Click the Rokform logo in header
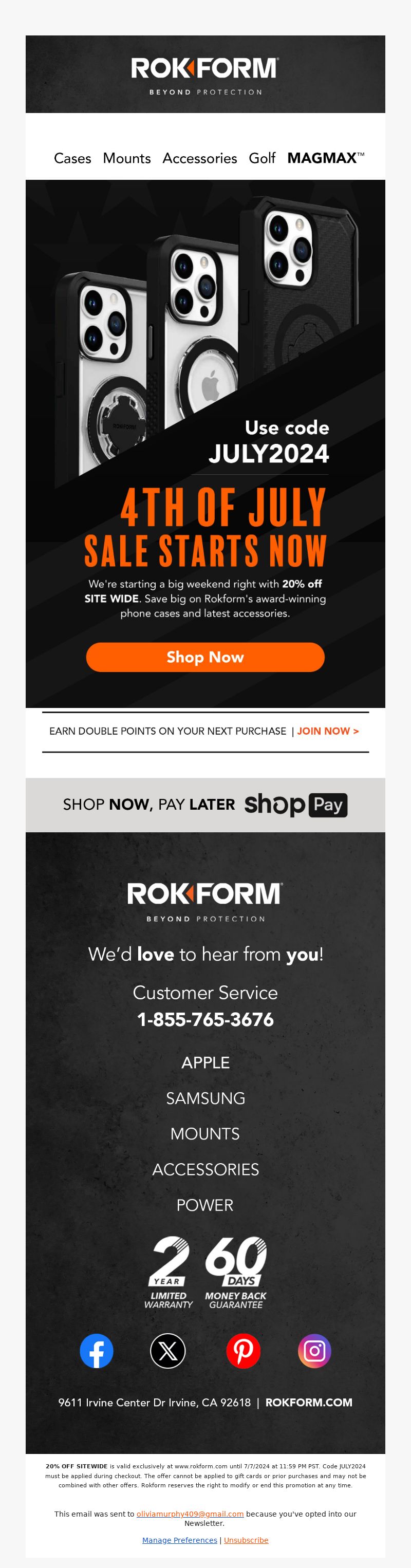 click(x=205, y=76)
